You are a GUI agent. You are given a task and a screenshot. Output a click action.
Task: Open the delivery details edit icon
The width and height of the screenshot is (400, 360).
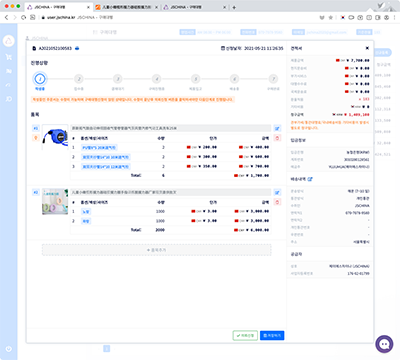tap(310, 179)
